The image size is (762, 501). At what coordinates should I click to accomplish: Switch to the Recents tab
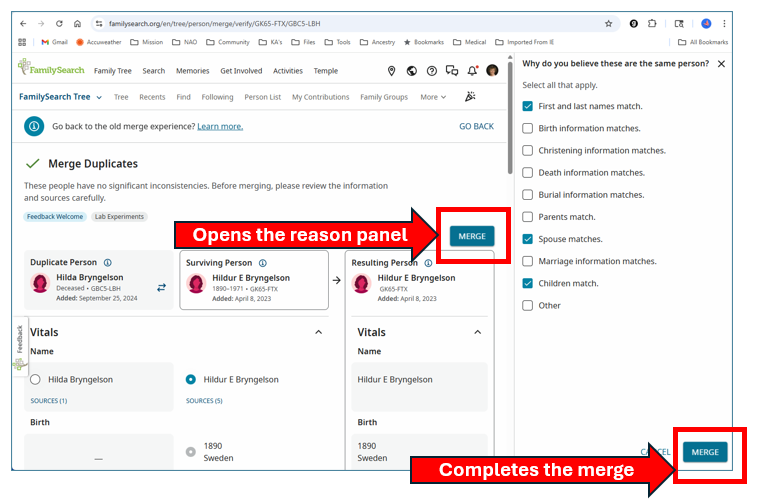(x=152, y=97)
